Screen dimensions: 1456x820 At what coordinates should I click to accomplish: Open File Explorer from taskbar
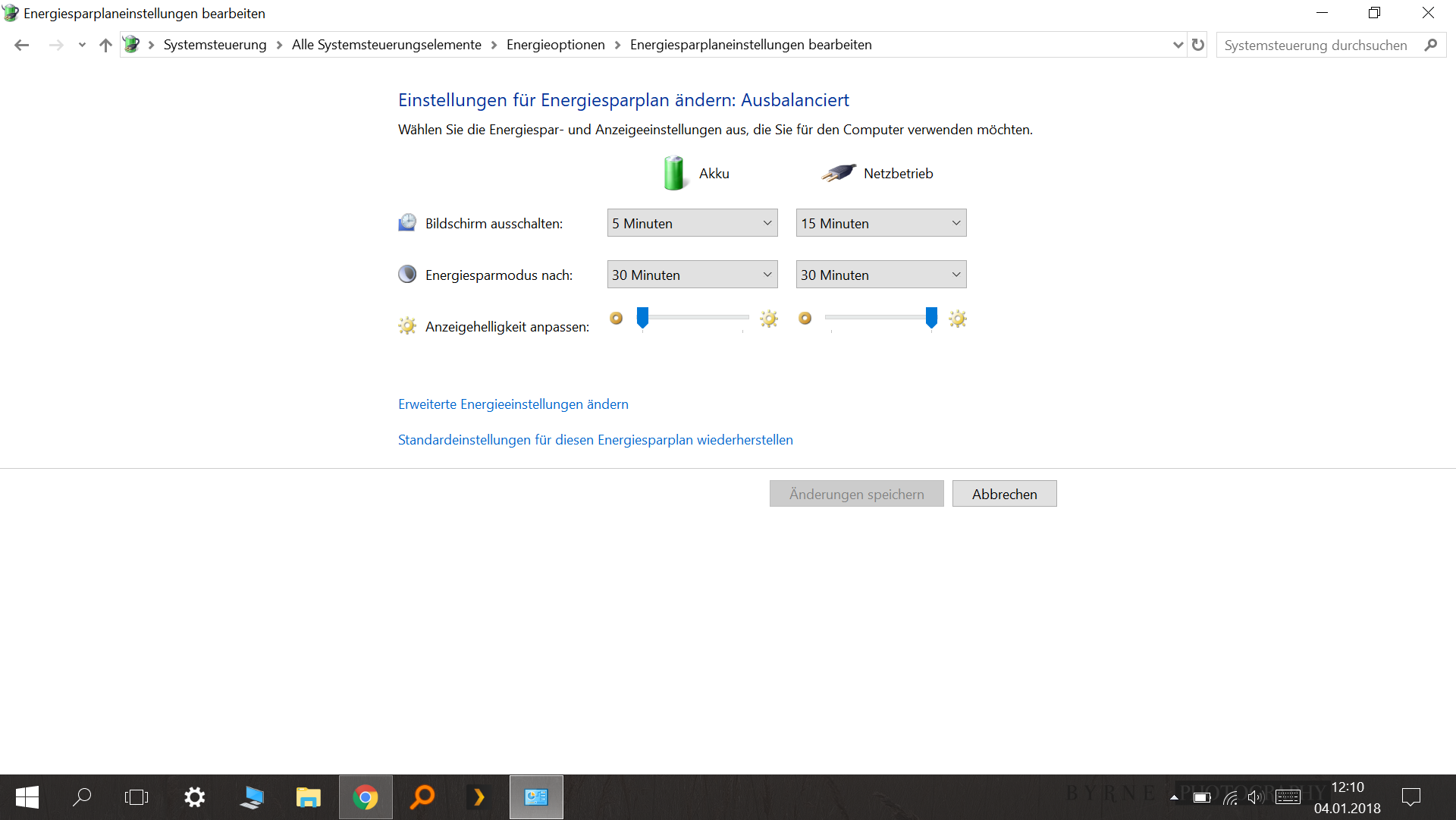click(x=308, y=797)
